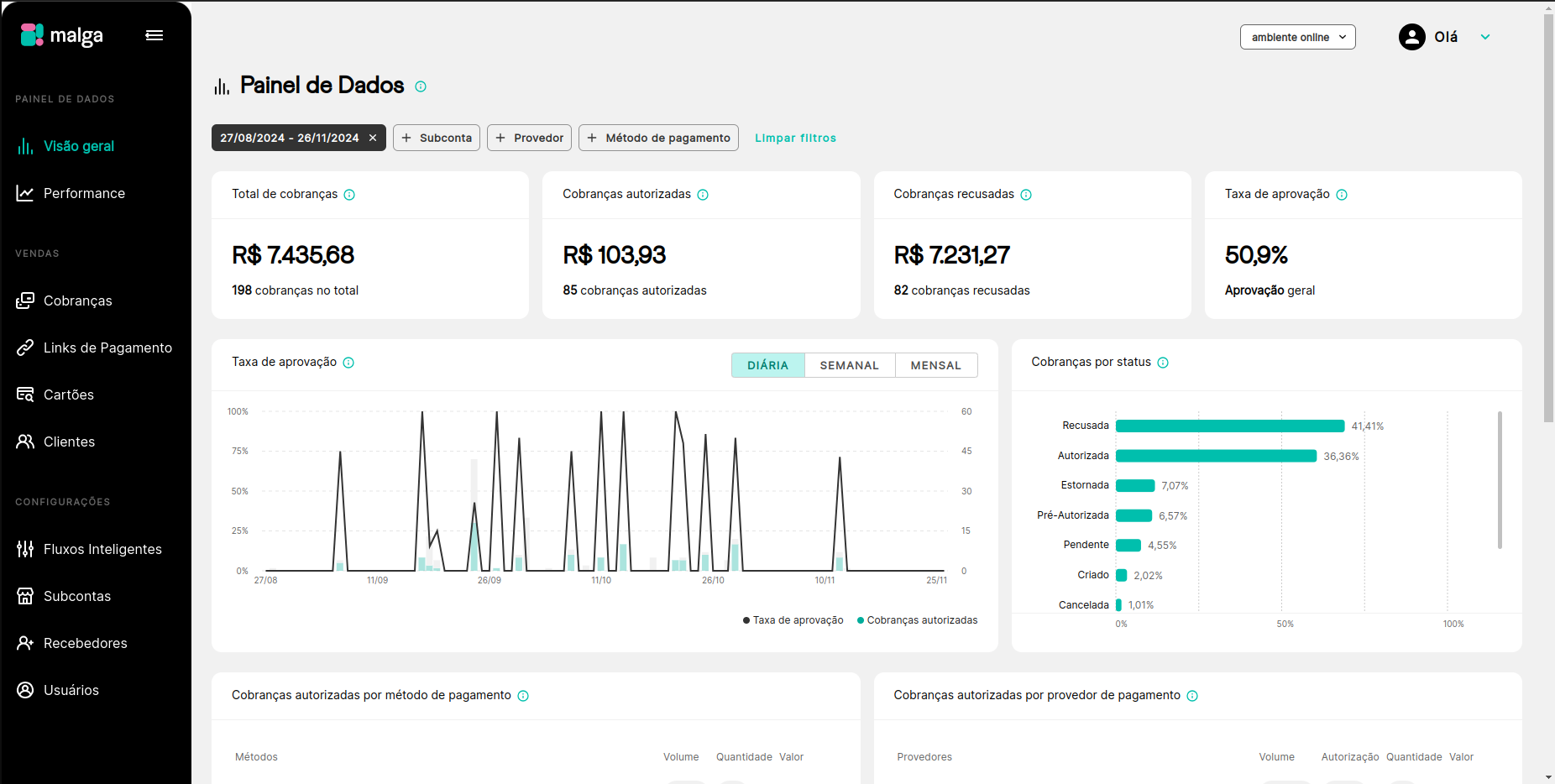This screenshot has height=784, width=1555.
Task: Add a Subconta filter
Action: click(437, 138)
